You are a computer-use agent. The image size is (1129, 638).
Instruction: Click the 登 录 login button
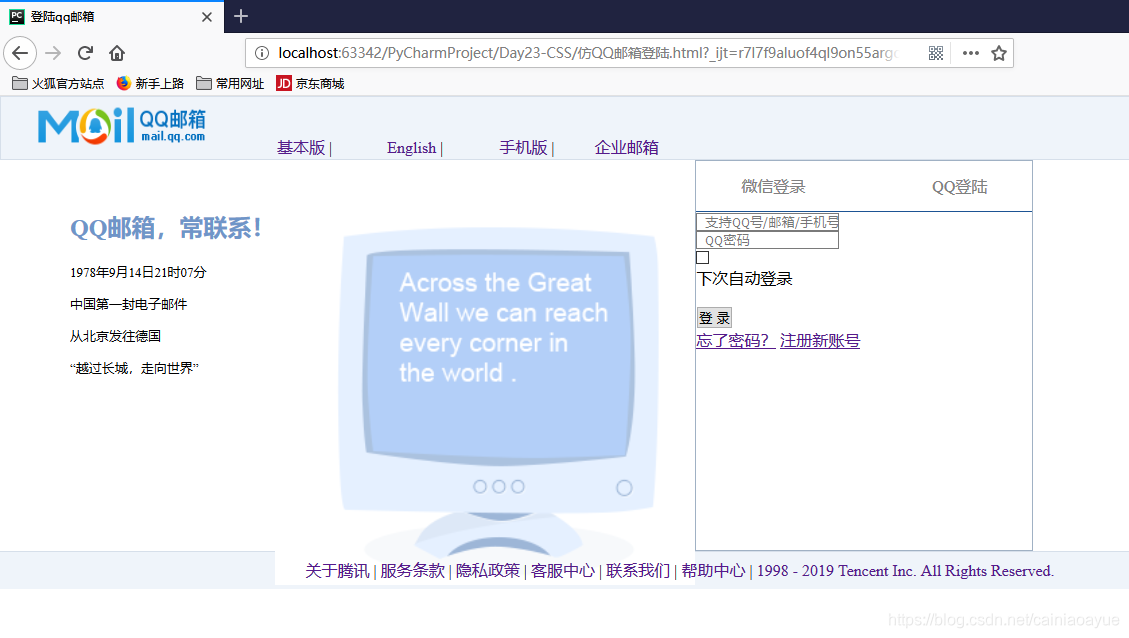click(714, 318)
